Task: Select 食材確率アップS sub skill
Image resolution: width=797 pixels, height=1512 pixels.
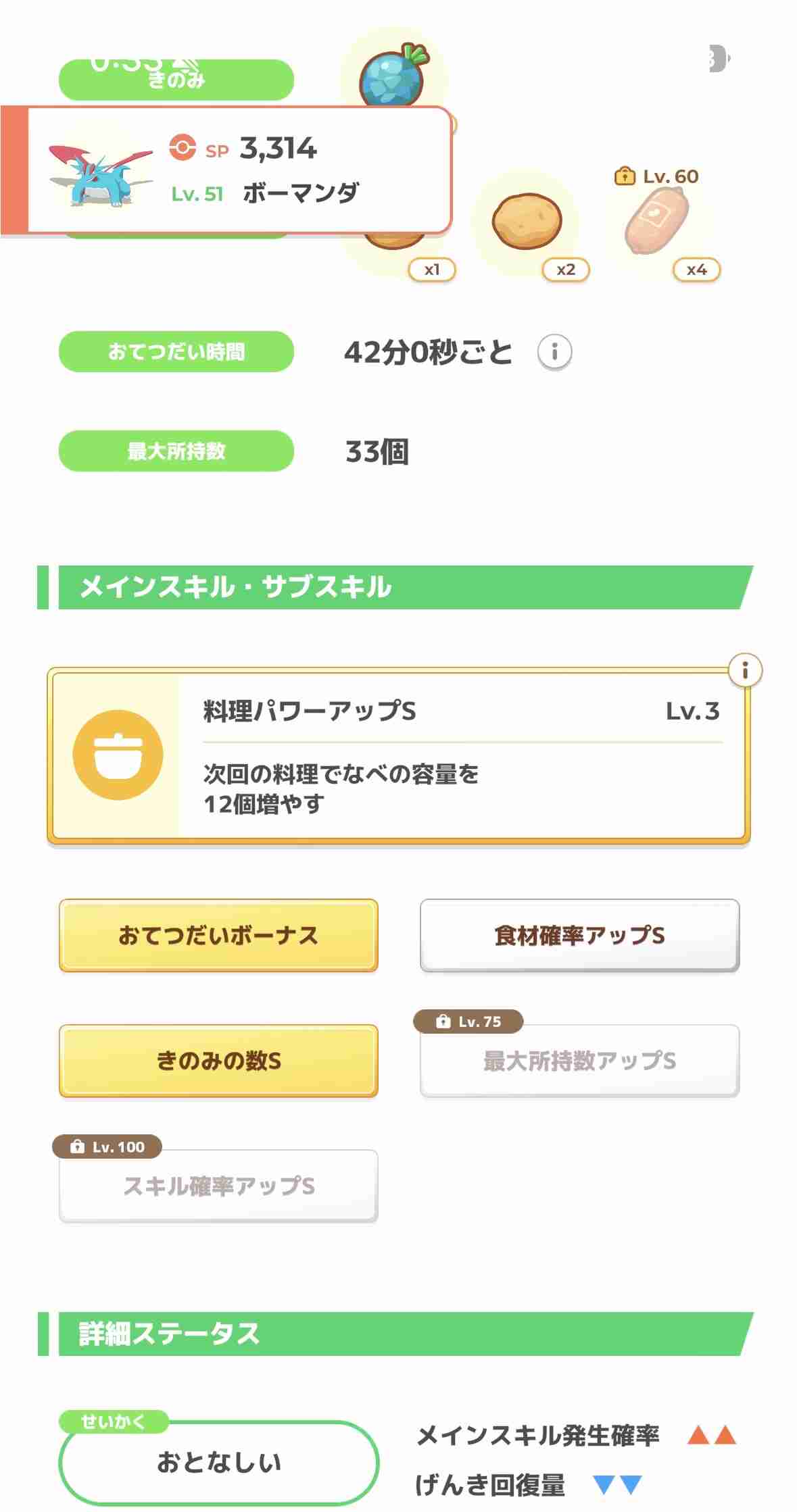Action: 579,935
